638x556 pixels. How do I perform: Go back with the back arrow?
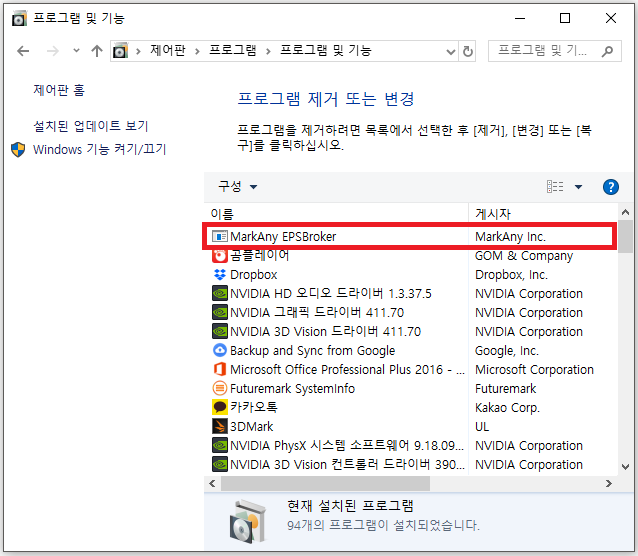tap(23, 51)
